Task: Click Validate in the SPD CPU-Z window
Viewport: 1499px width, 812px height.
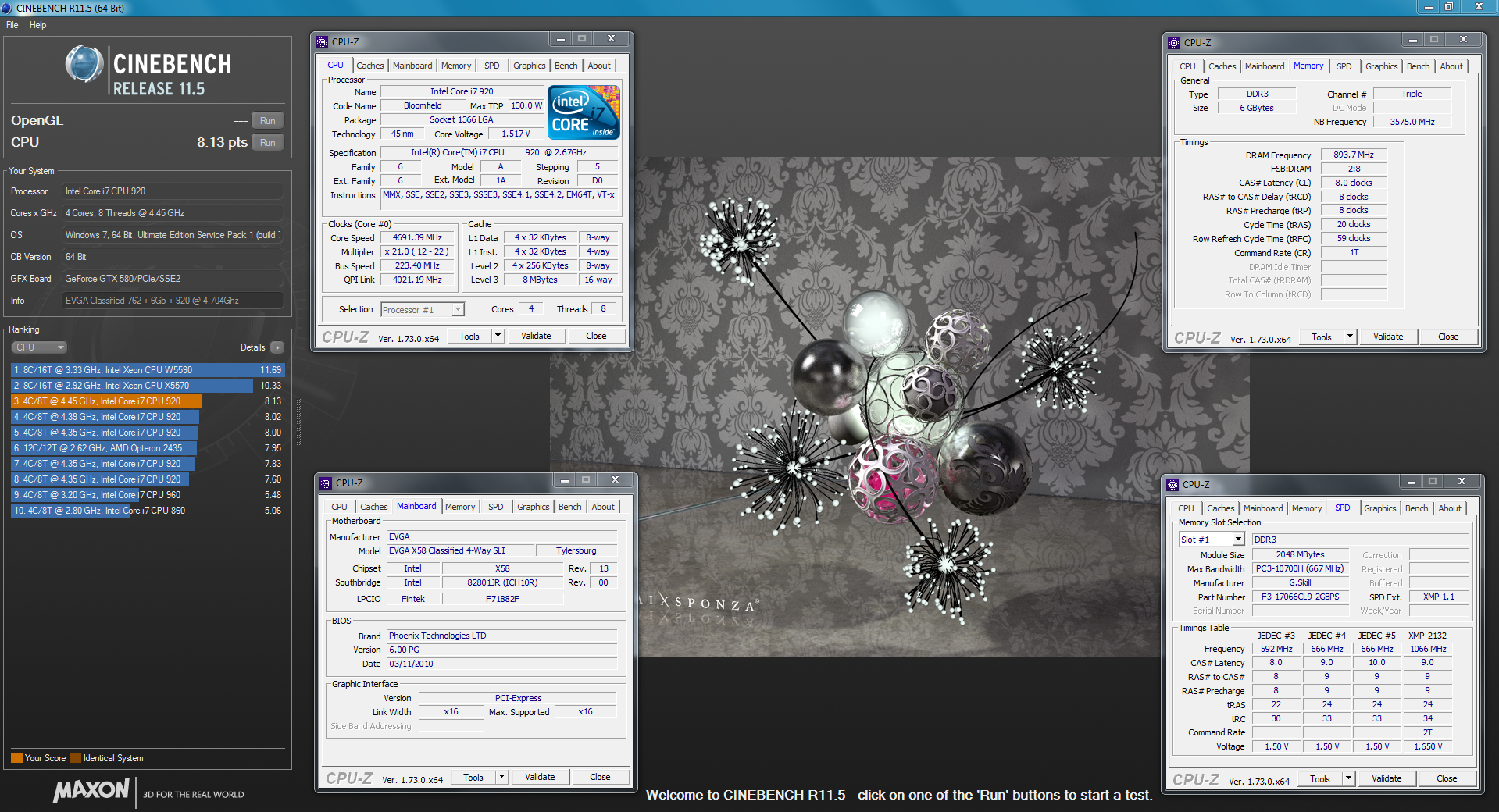Action: 1387,778
